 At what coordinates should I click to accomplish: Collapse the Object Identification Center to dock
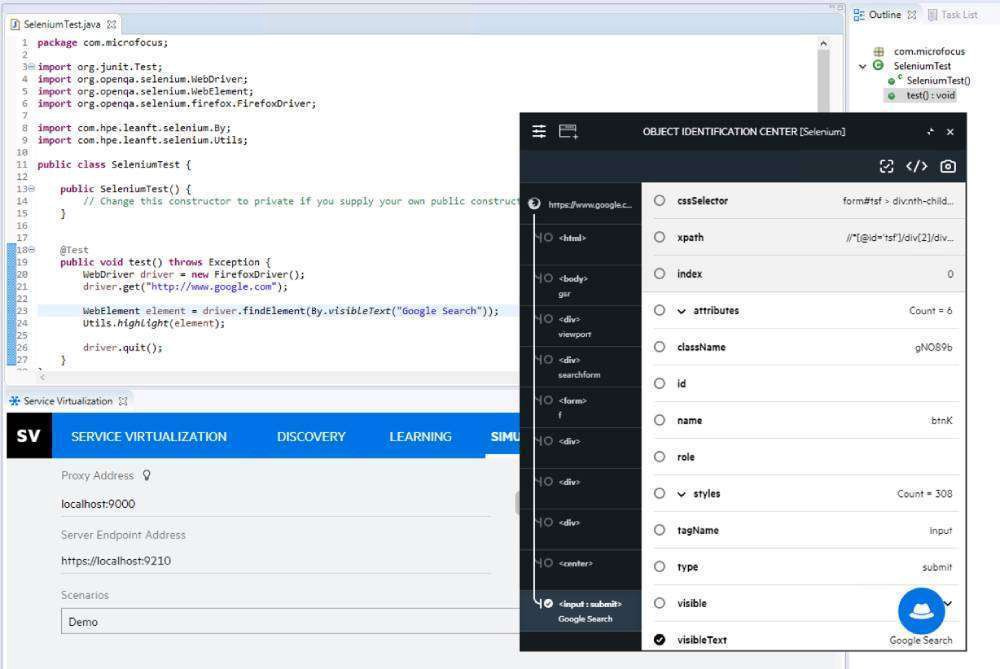coord(930,131)
